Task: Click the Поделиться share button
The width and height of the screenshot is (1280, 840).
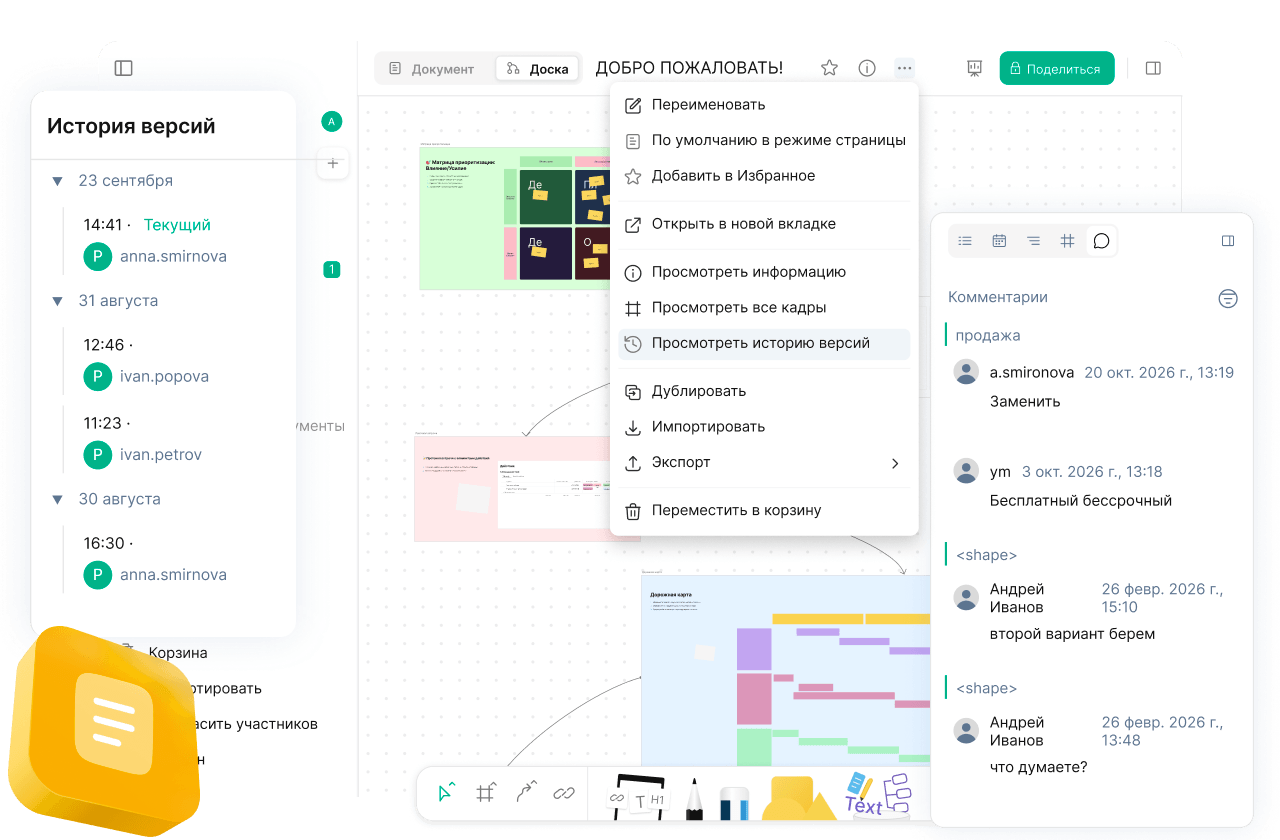Action: pyautogui.click(x=1057, y=68)
